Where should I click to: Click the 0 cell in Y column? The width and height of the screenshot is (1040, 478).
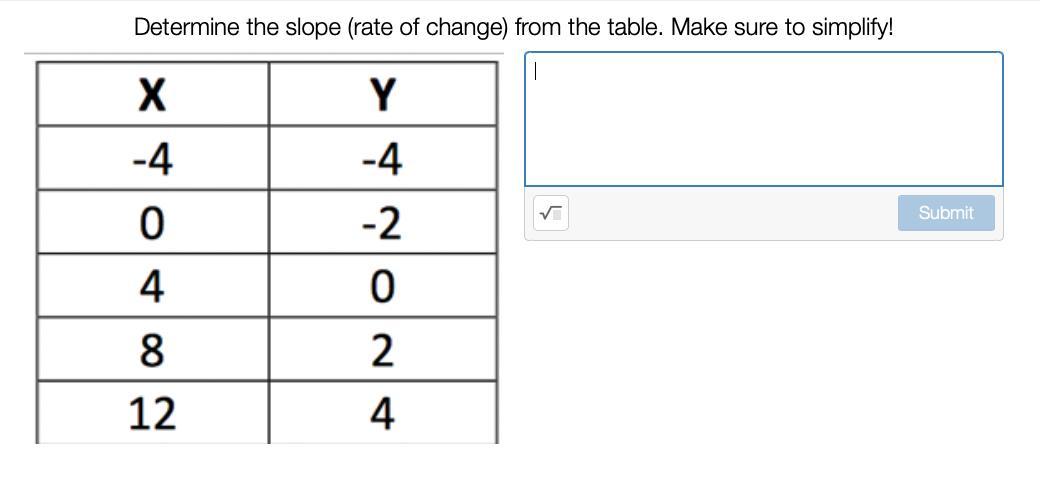pos(382,286)
